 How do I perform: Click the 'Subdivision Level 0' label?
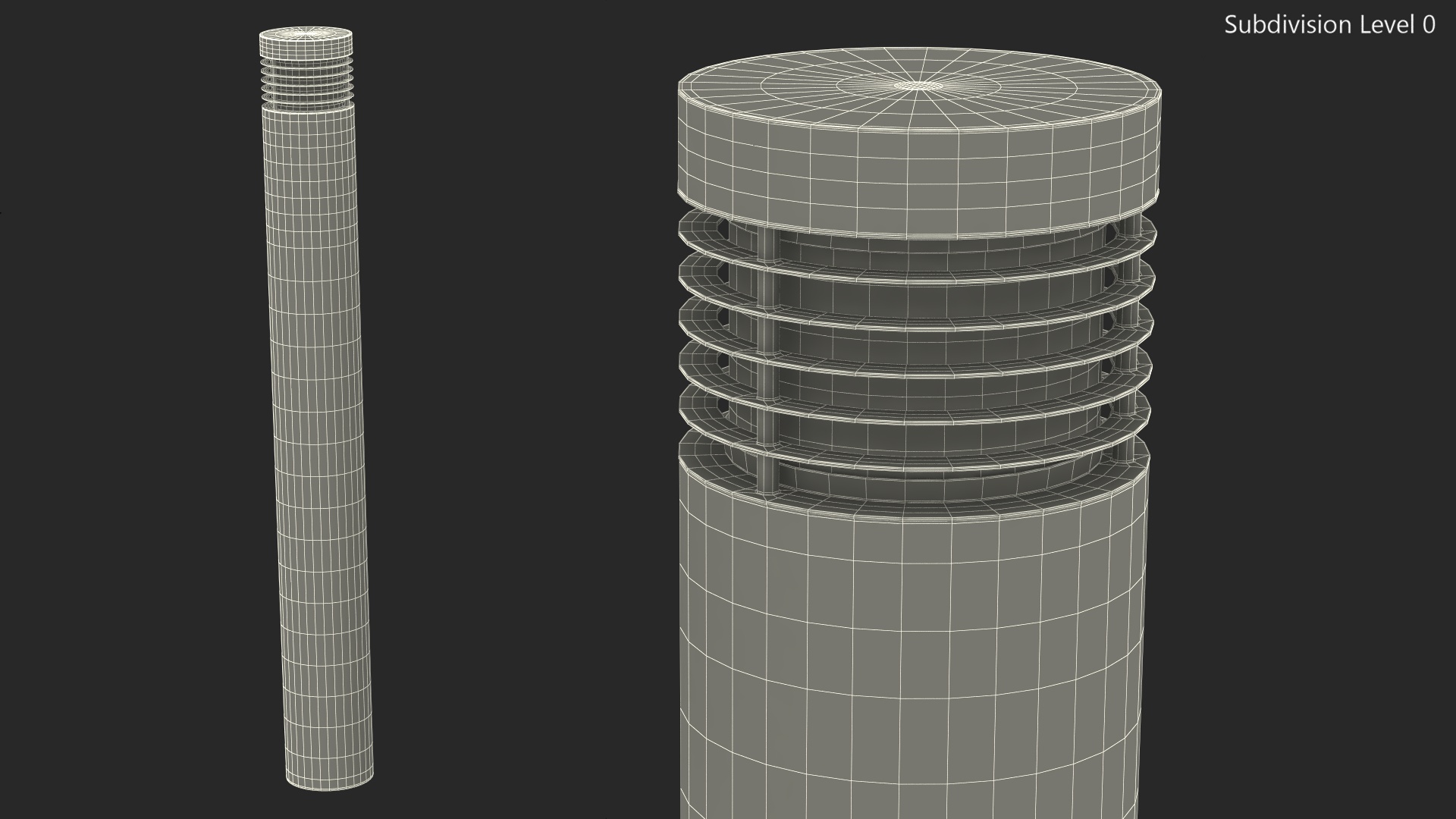tap(1329, 25)
